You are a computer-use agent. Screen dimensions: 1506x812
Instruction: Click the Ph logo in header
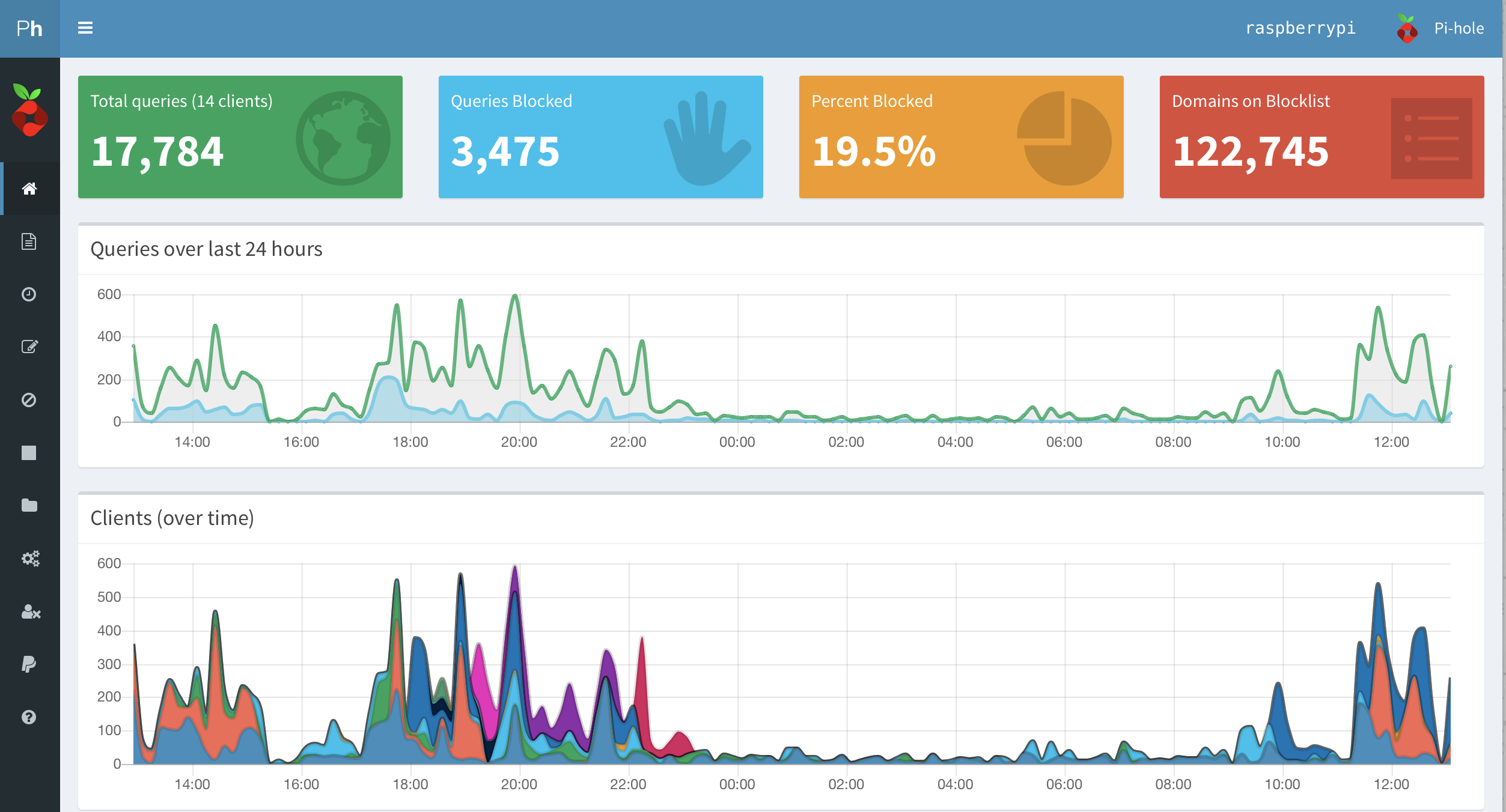pyautogui.click(x=29, y=28)
